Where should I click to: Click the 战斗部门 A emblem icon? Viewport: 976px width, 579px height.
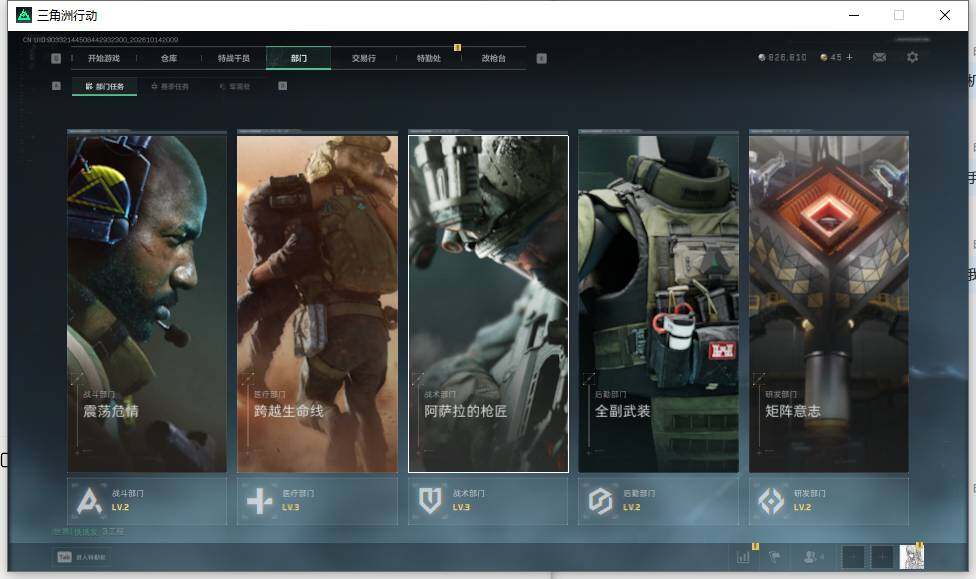click(89, 501)
